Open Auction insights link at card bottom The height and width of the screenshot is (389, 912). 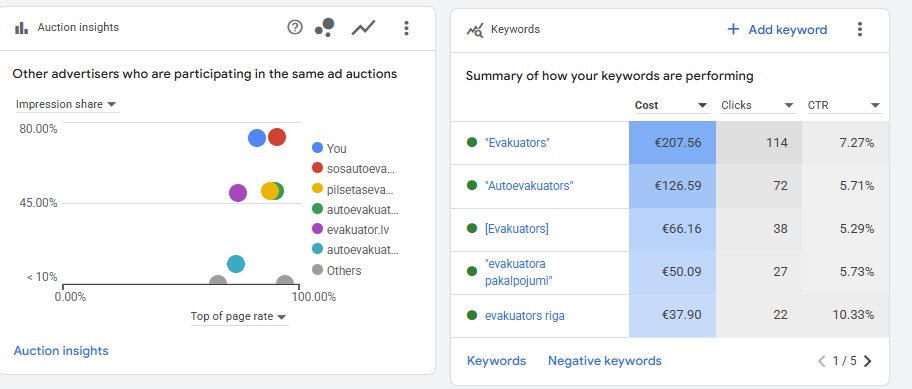click(61, 351)
